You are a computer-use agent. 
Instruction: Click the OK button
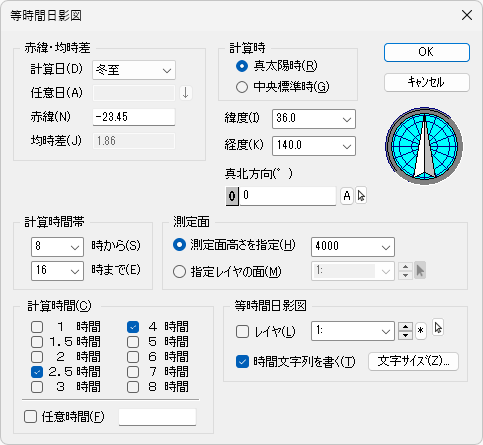[427, 52]
